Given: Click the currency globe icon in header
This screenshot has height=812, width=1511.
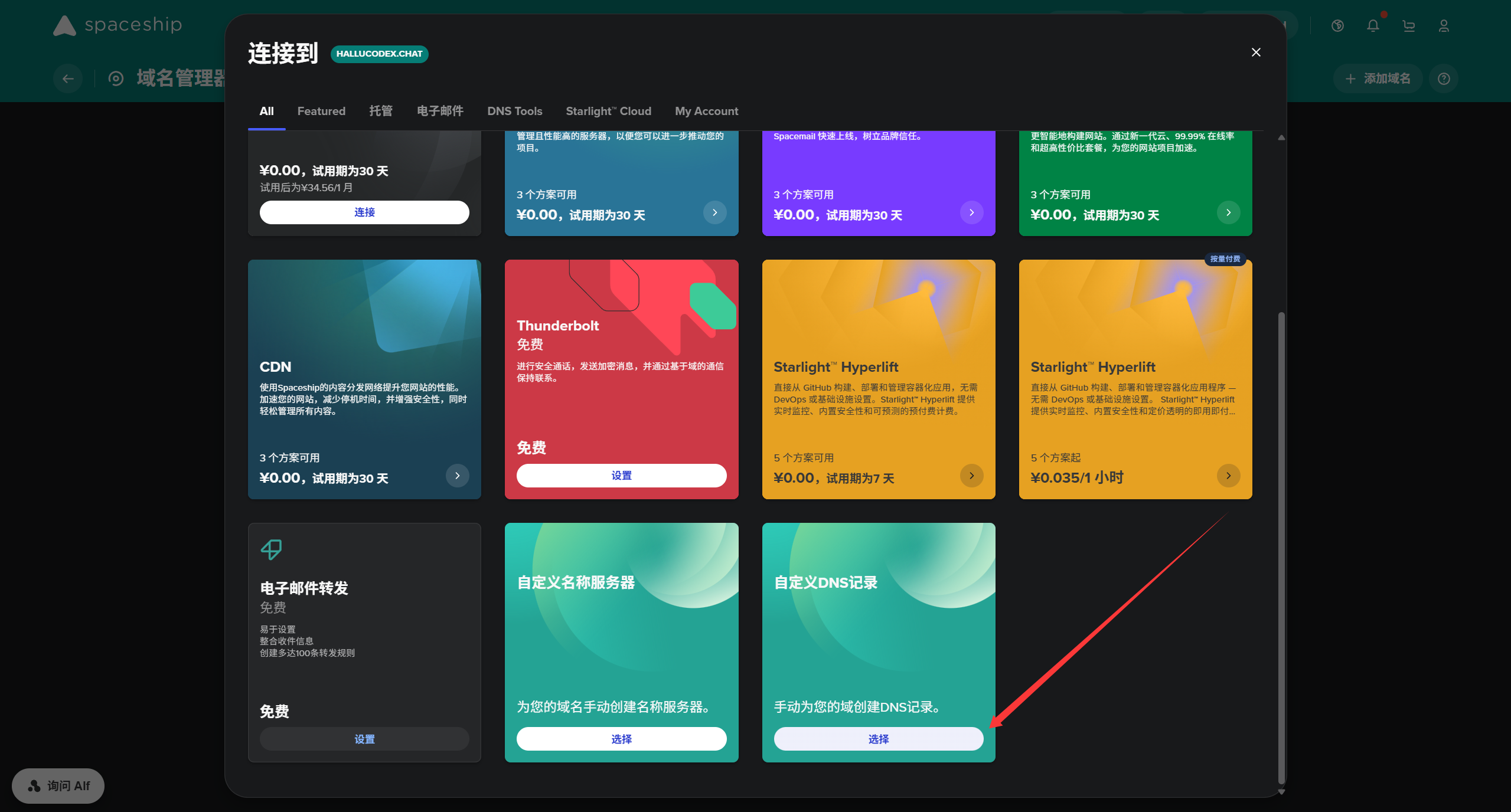Looking at the screenshot, I should (1338, 26).
